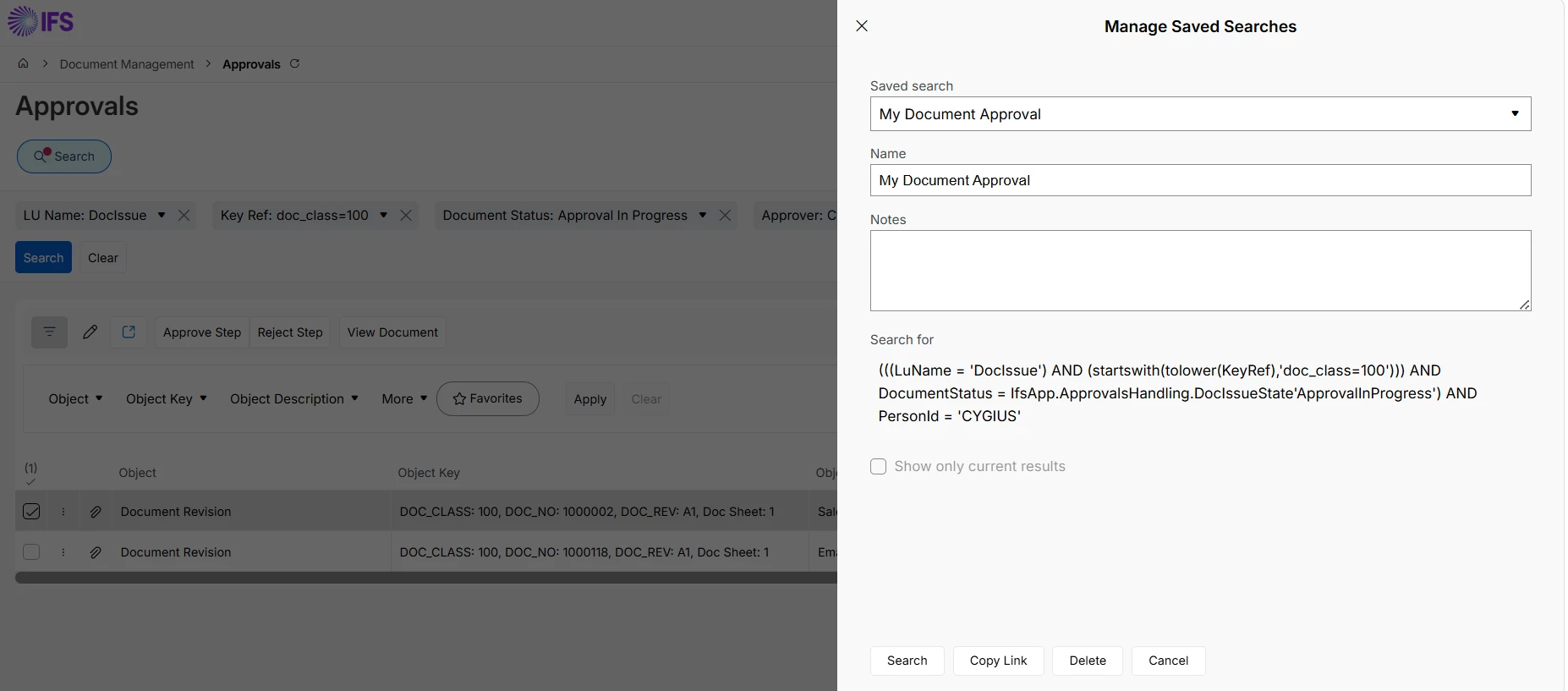This screenshot has height=691, width=1568.
Task: Click Approve Step
Action: (202, 332)
